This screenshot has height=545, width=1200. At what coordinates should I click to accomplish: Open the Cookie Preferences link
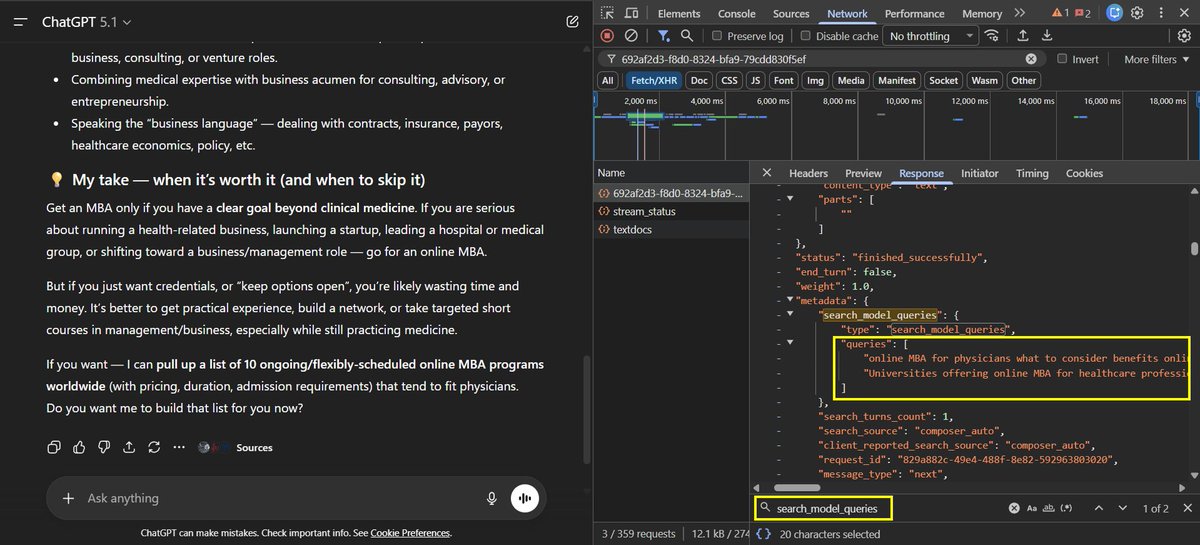[x=410, y=533]
